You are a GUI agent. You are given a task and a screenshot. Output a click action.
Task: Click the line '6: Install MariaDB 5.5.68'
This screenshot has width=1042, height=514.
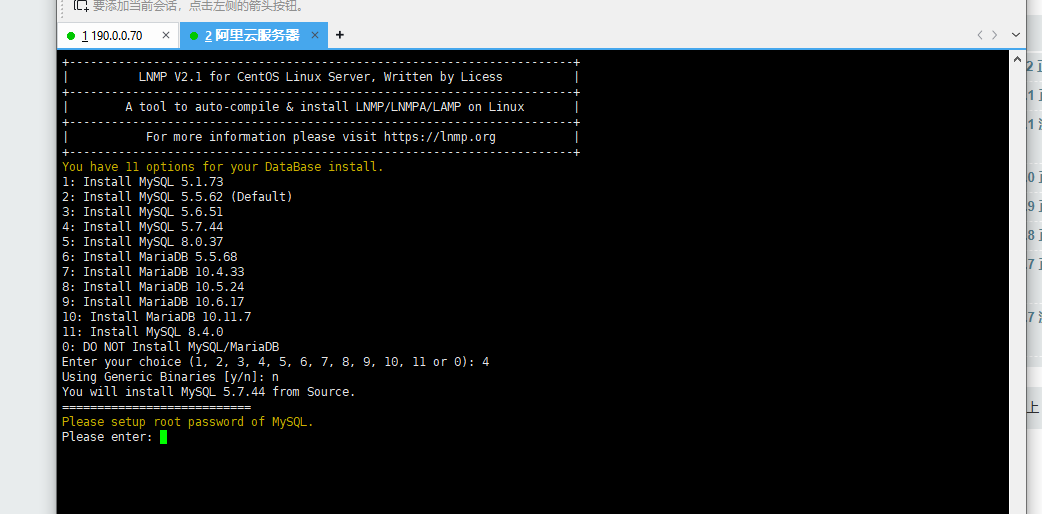point(150,257)
